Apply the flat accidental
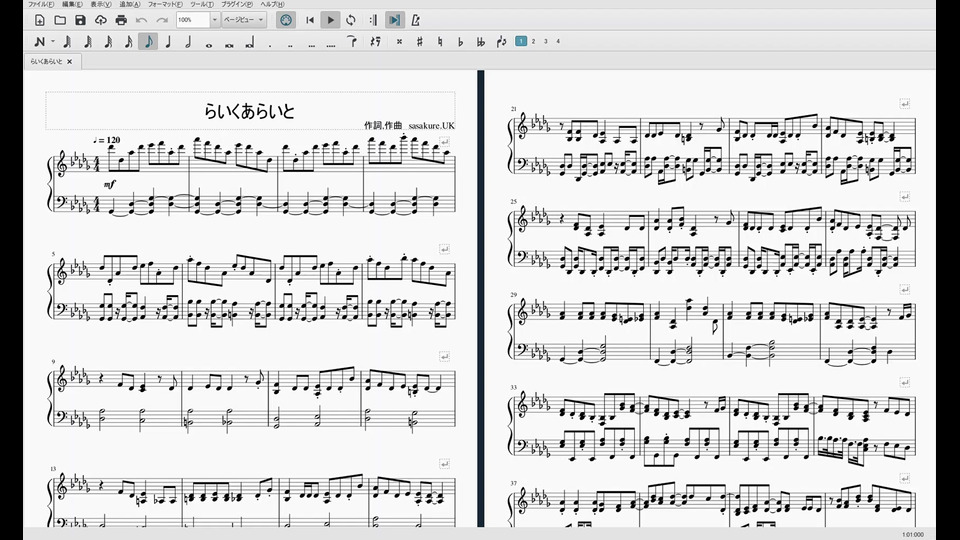The height and width of the screenshot is (540, 960). (x=460, y=42)
